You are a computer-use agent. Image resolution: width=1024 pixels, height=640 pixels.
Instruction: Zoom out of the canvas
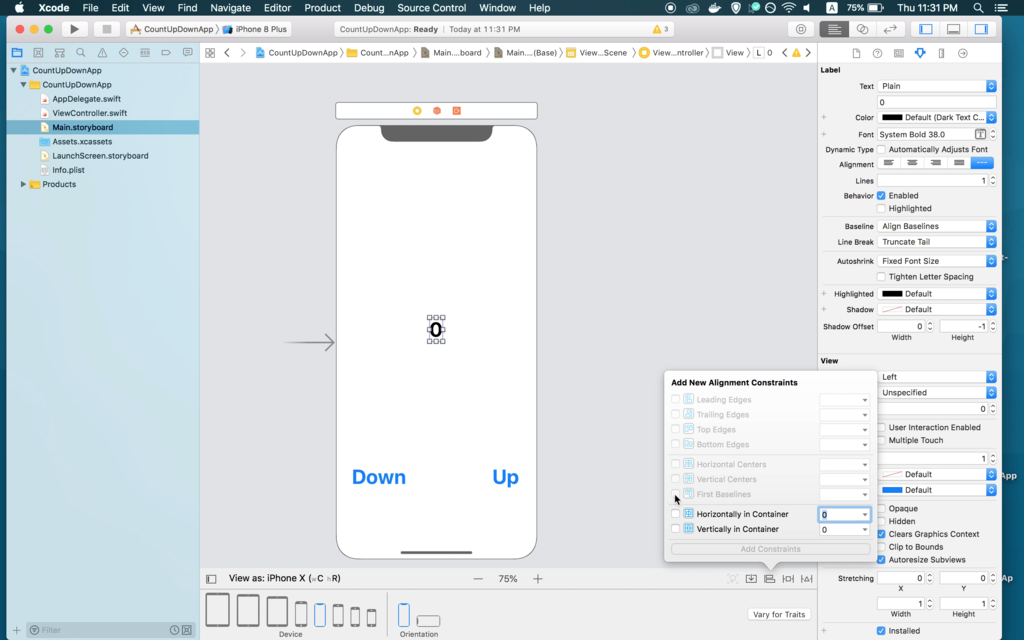pos(479,579)
